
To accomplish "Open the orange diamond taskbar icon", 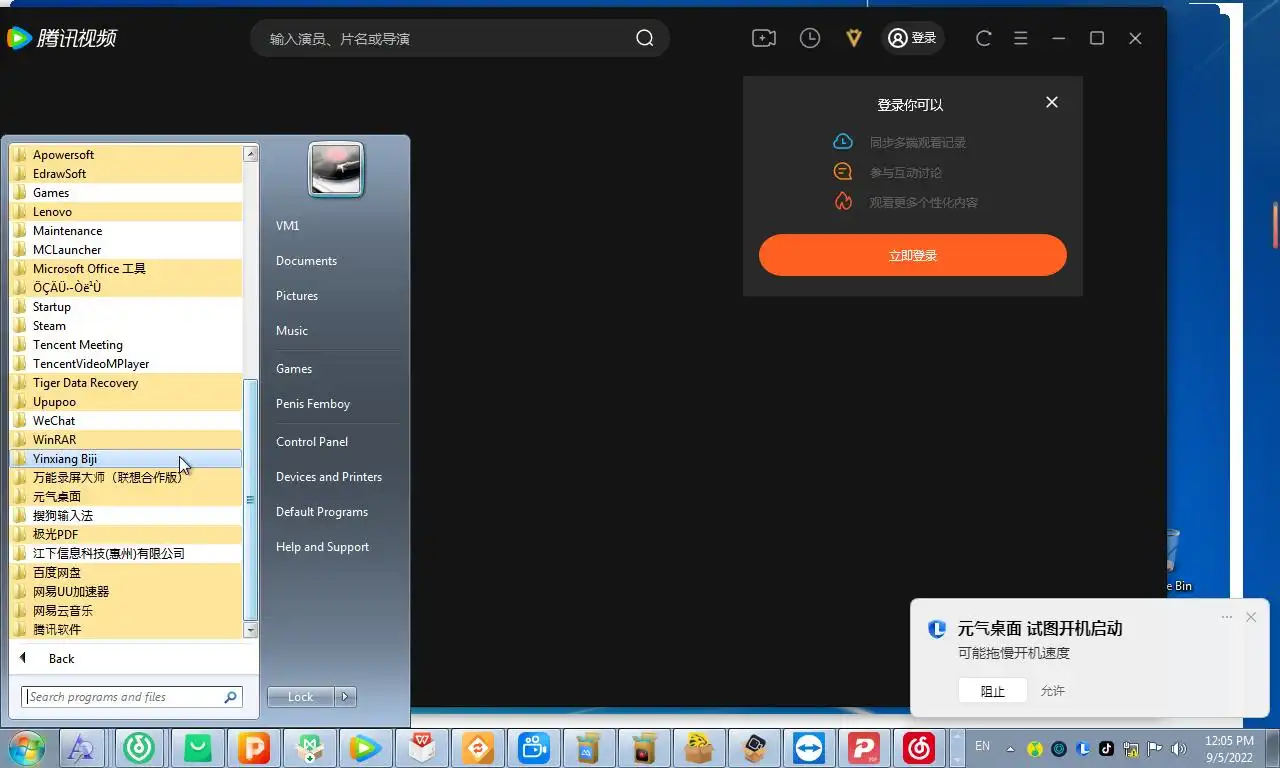I will [478, 747].
